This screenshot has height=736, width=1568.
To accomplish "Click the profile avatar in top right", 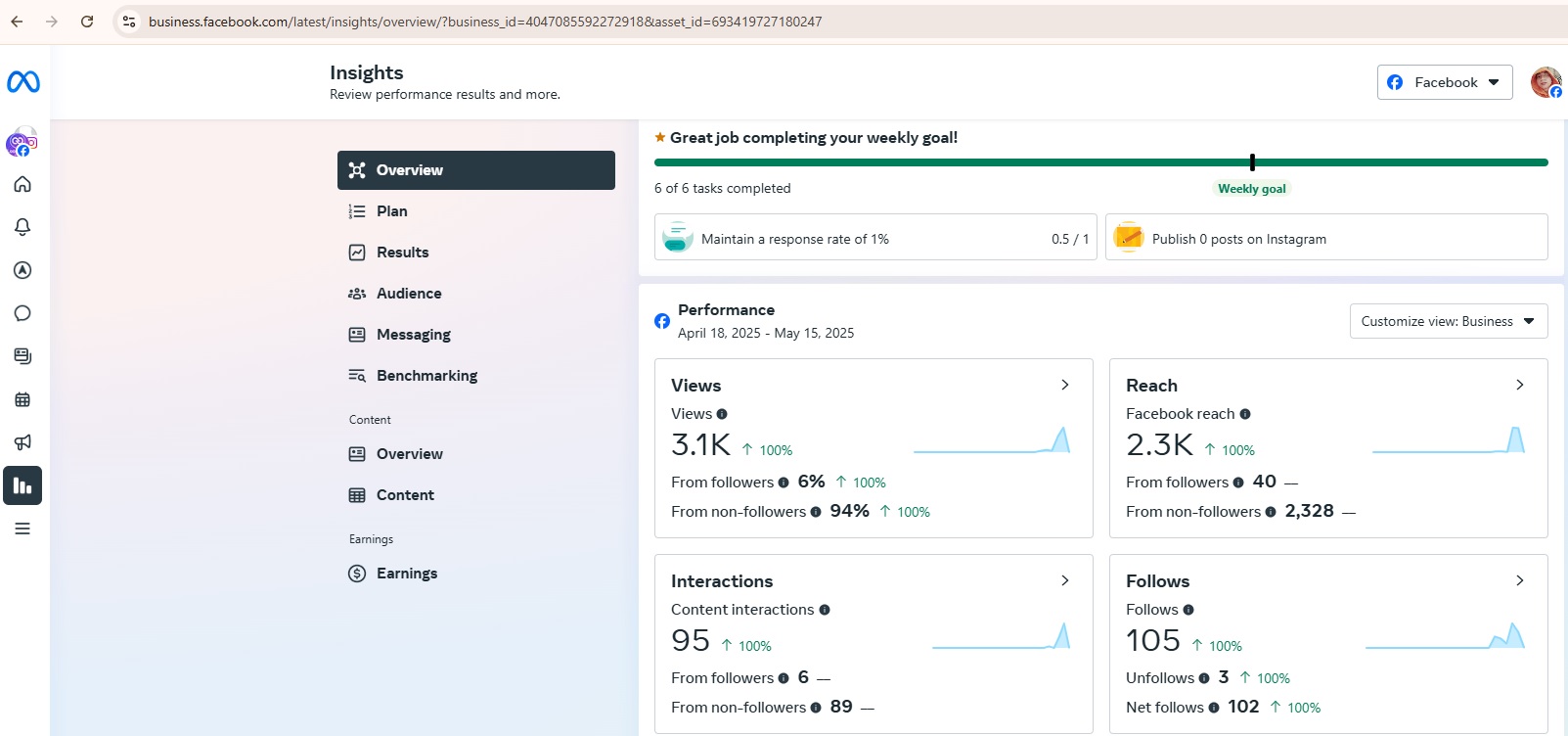I will (1546, 82).
